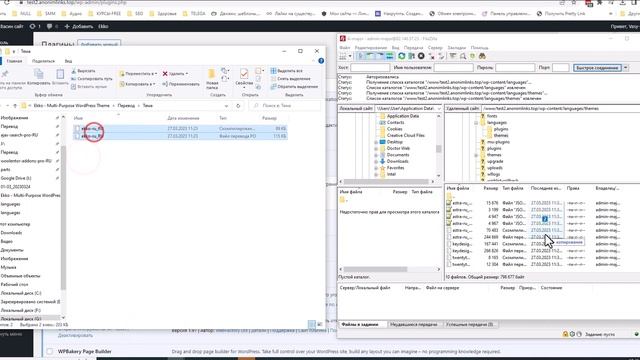Expand the themes folder below plugins in remote tree
The height and width of the screenshot is (360, 640).
(476, 155)
